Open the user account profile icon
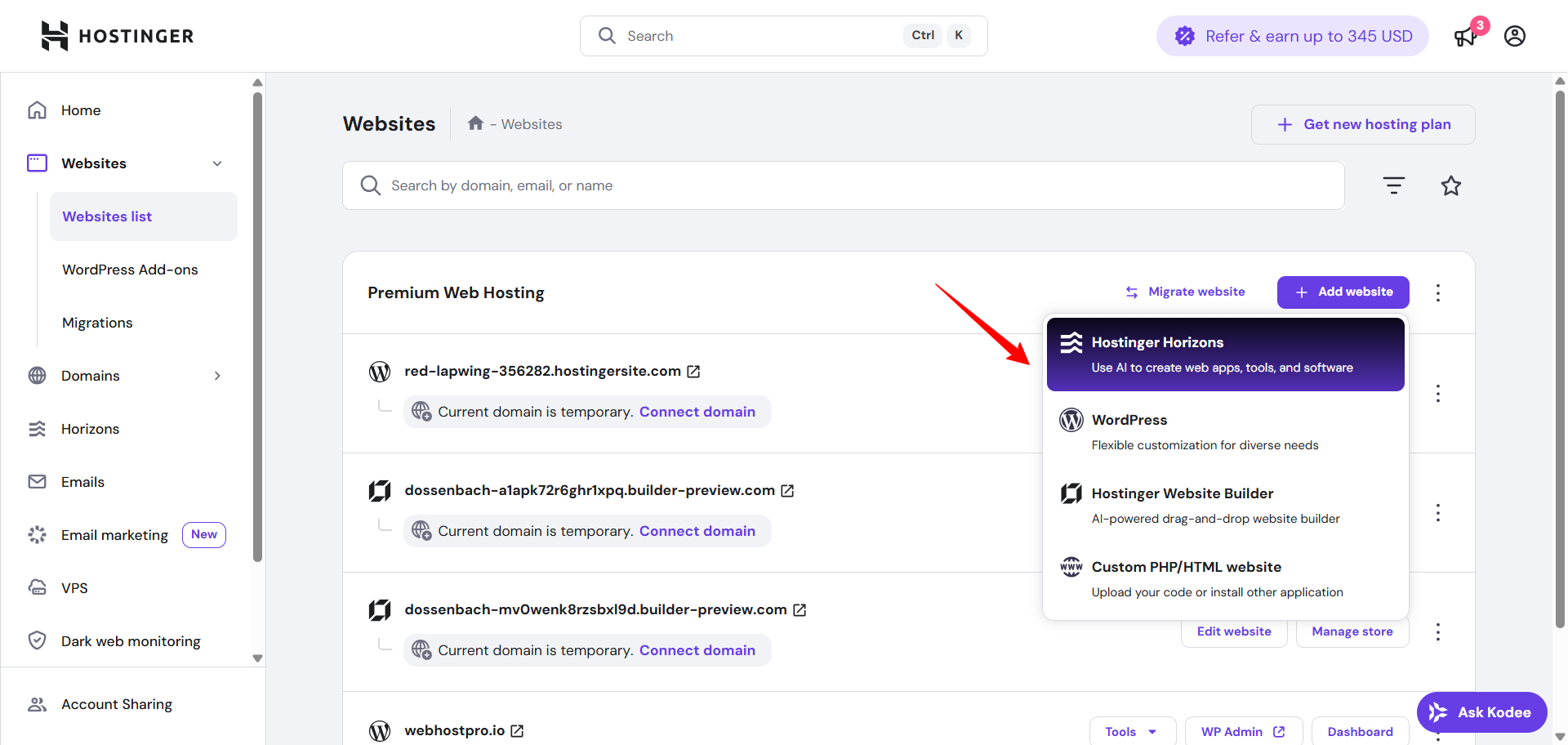1568x745 pixels. [x=1515, y=36]
